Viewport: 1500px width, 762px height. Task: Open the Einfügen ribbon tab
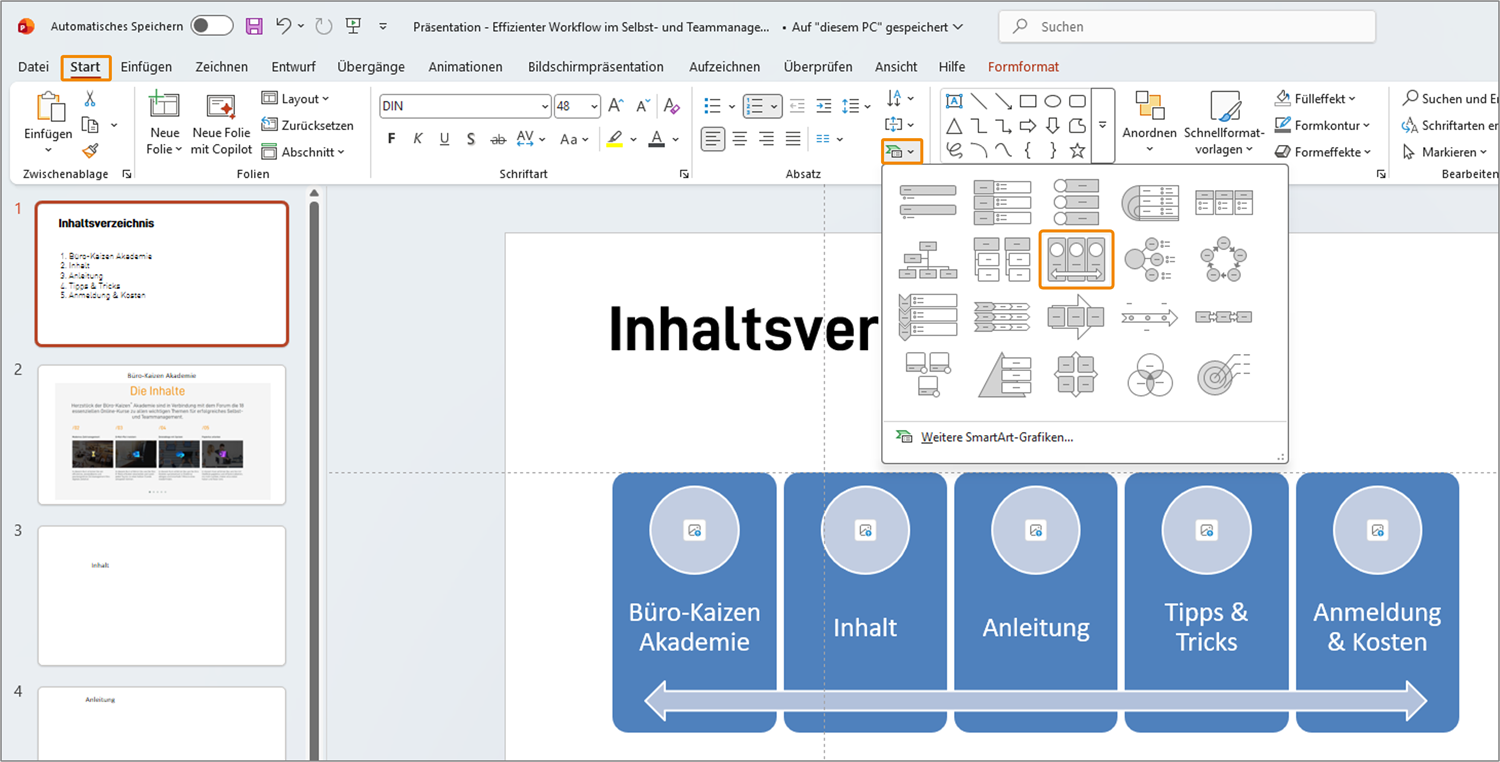click(146, 67)
